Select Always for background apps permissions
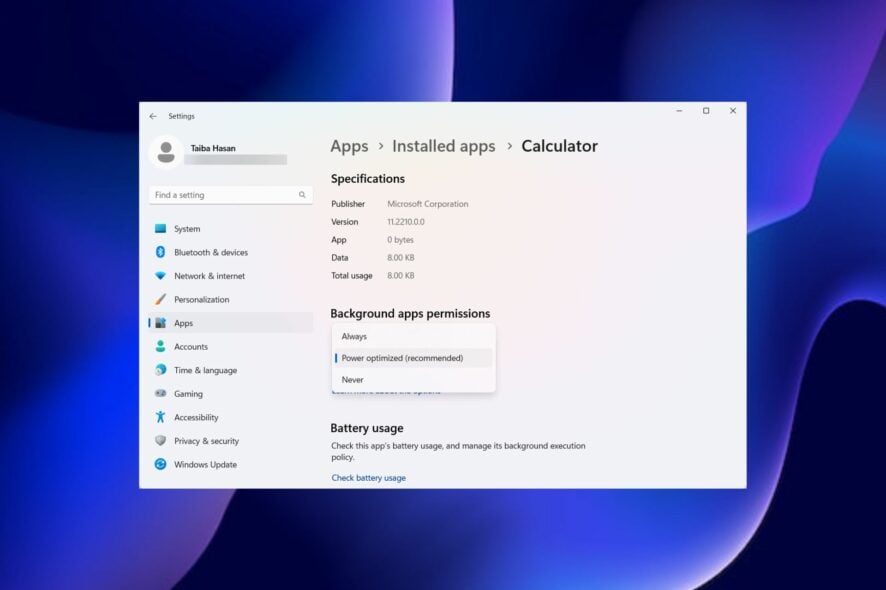886x590 pixels. (354, 336)
